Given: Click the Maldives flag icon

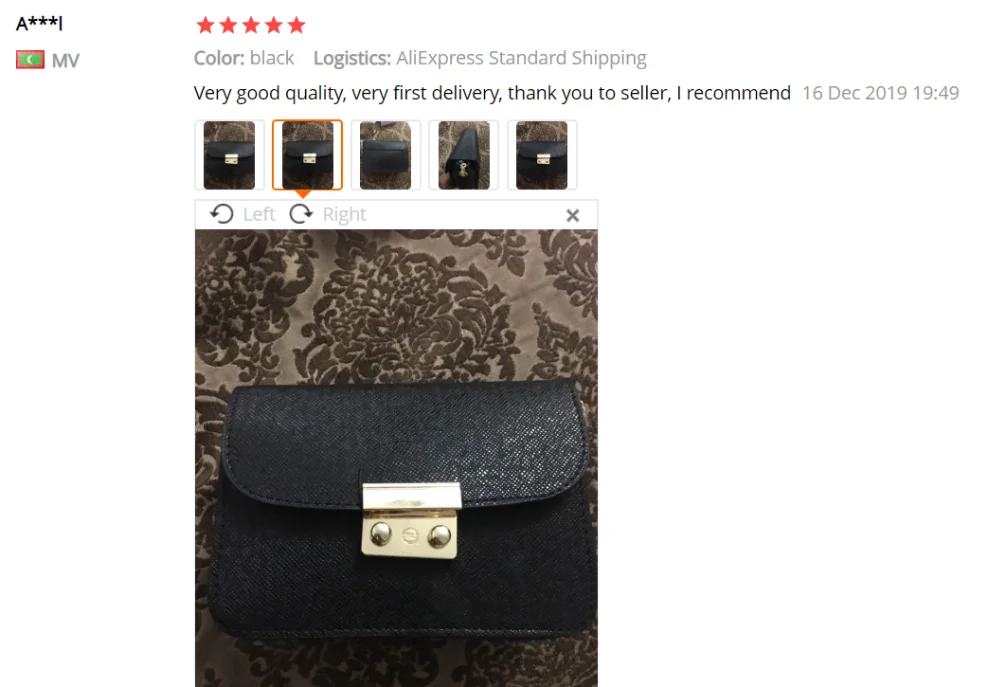Looking at the screenshot, I should coord(30,60).
